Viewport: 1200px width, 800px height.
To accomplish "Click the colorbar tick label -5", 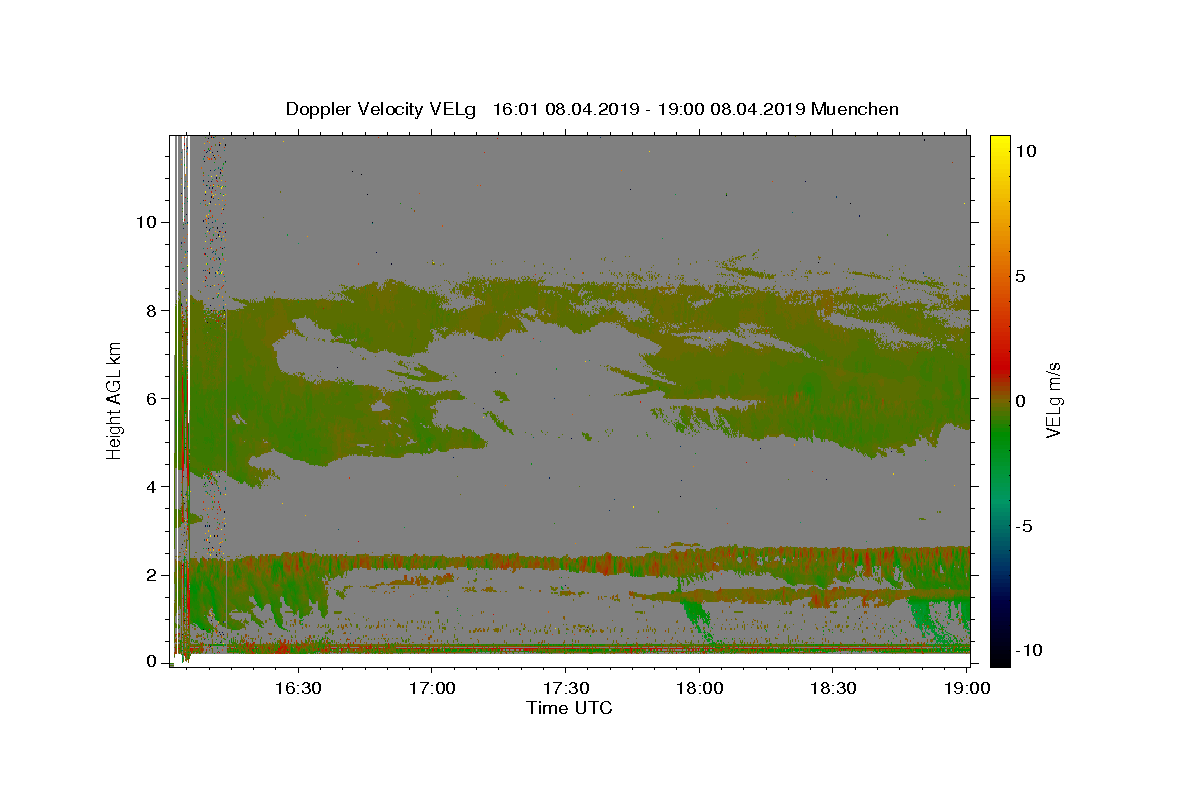I will 1025,525.
